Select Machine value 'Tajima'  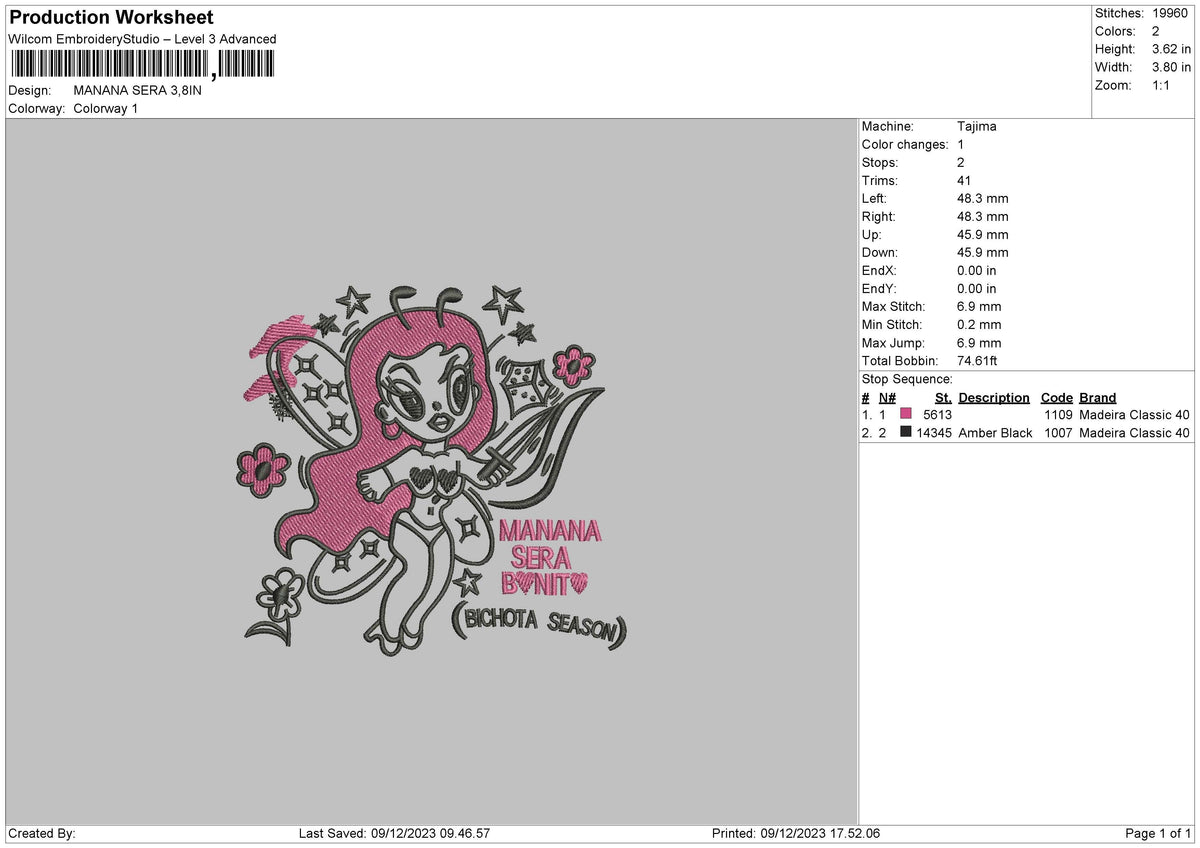(x=977, y=126)
